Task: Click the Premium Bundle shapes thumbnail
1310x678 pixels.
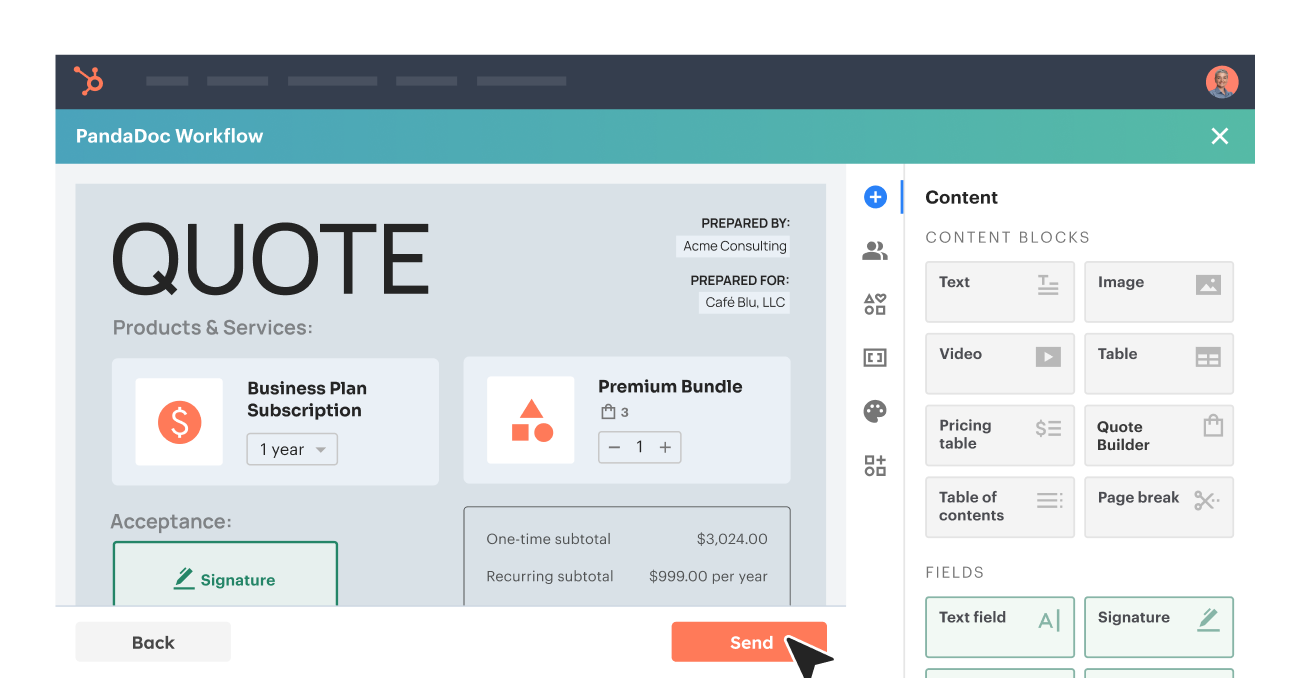Action: [x=531, y=420]
